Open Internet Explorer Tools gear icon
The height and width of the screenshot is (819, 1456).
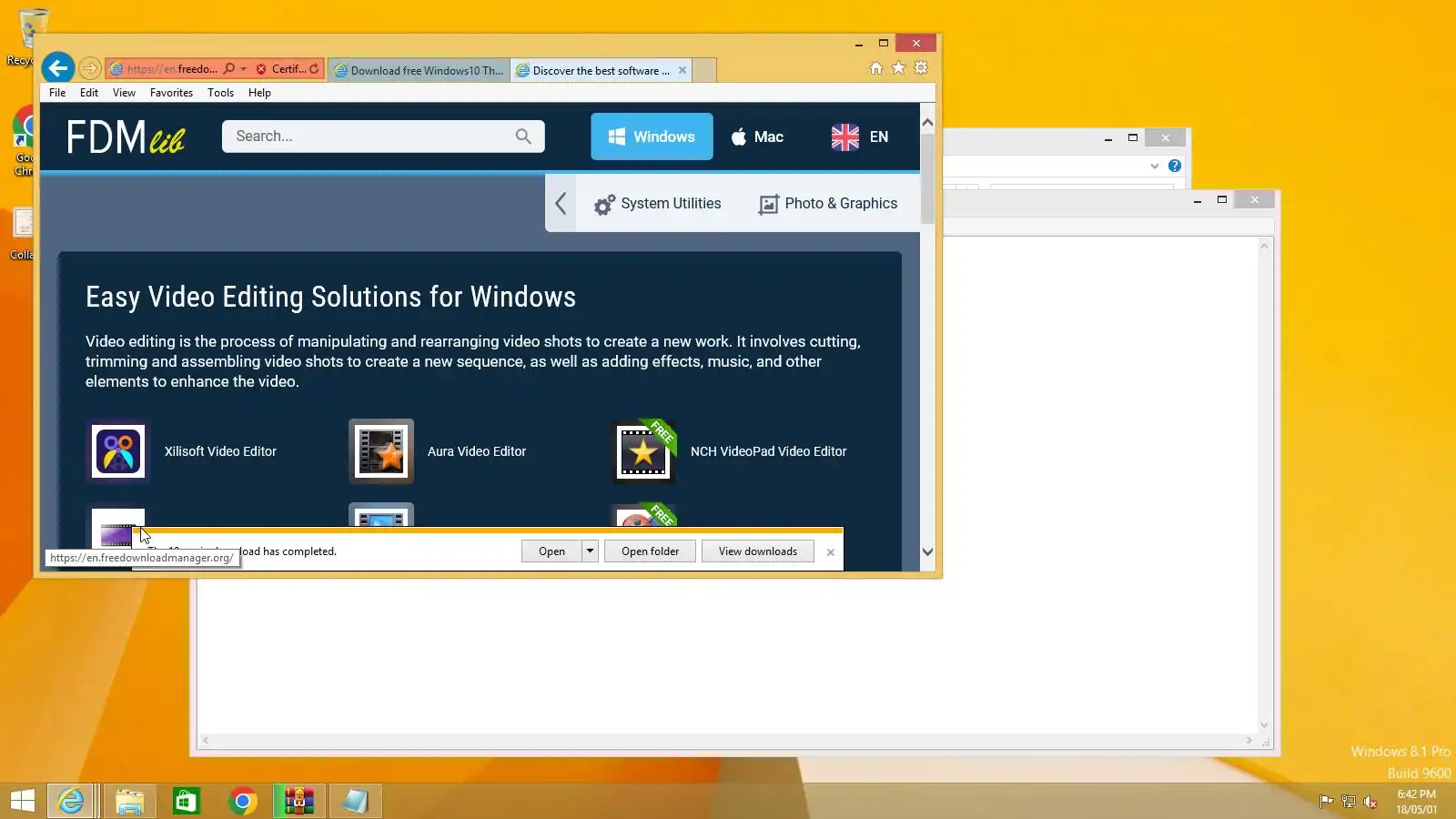921,68
